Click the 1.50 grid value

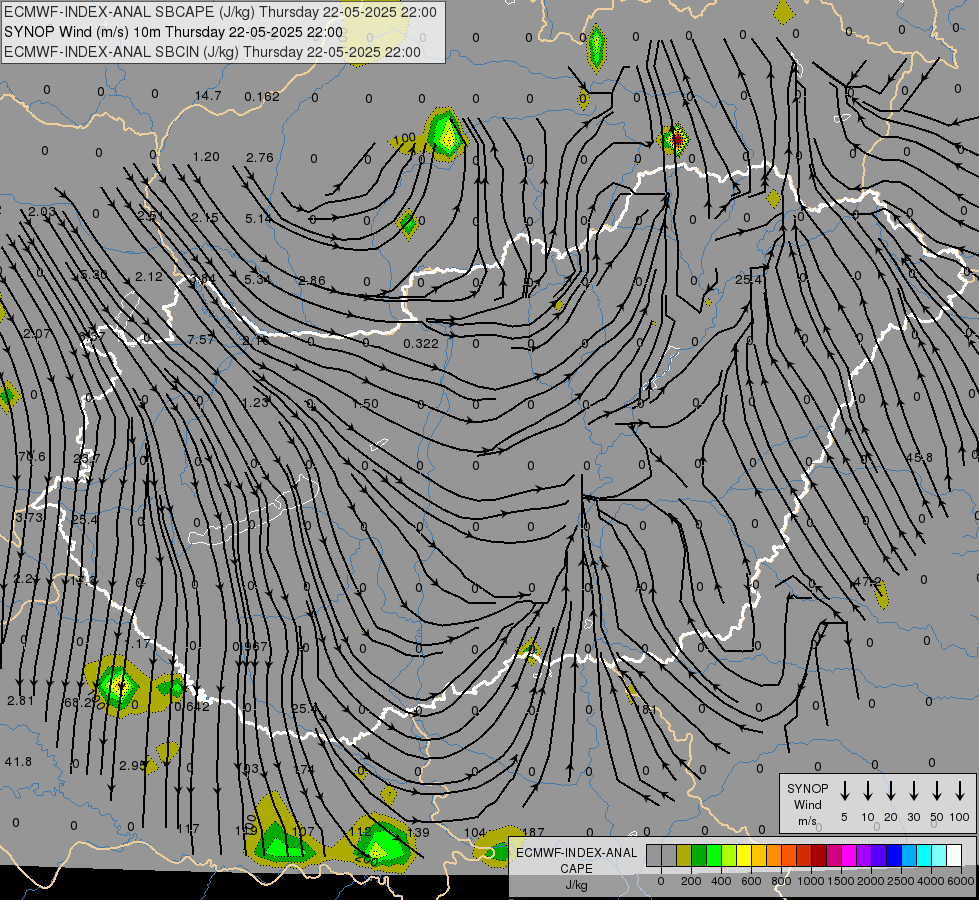[365, 403]
